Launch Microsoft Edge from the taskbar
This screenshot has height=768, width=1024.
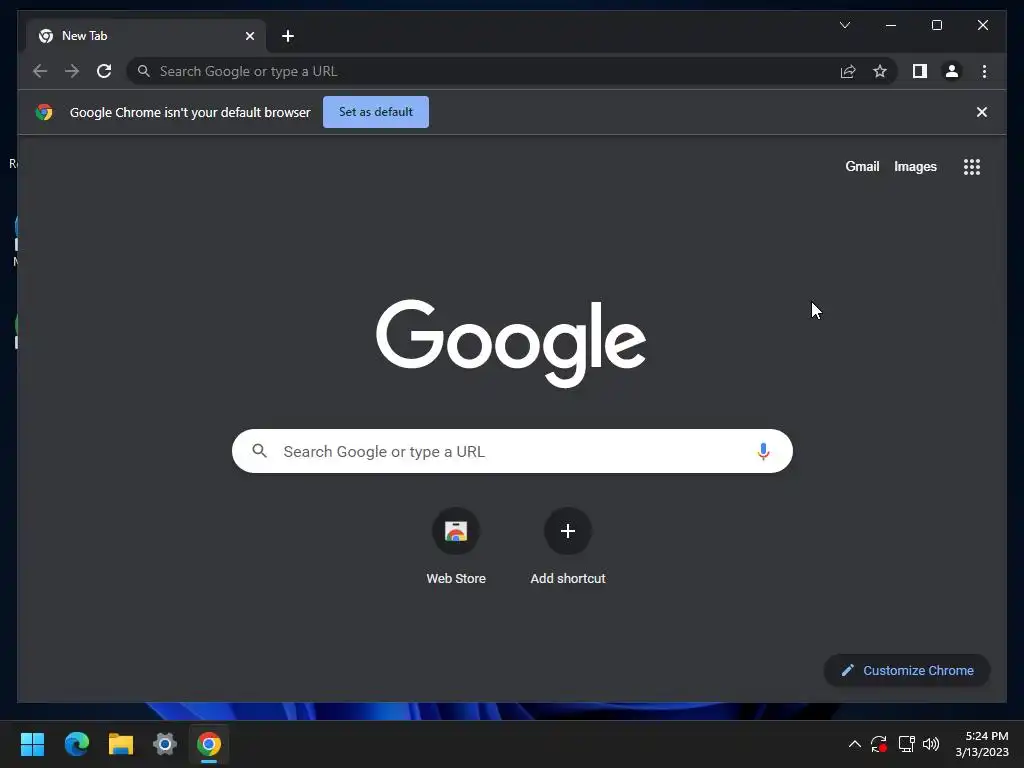[76, 744]
